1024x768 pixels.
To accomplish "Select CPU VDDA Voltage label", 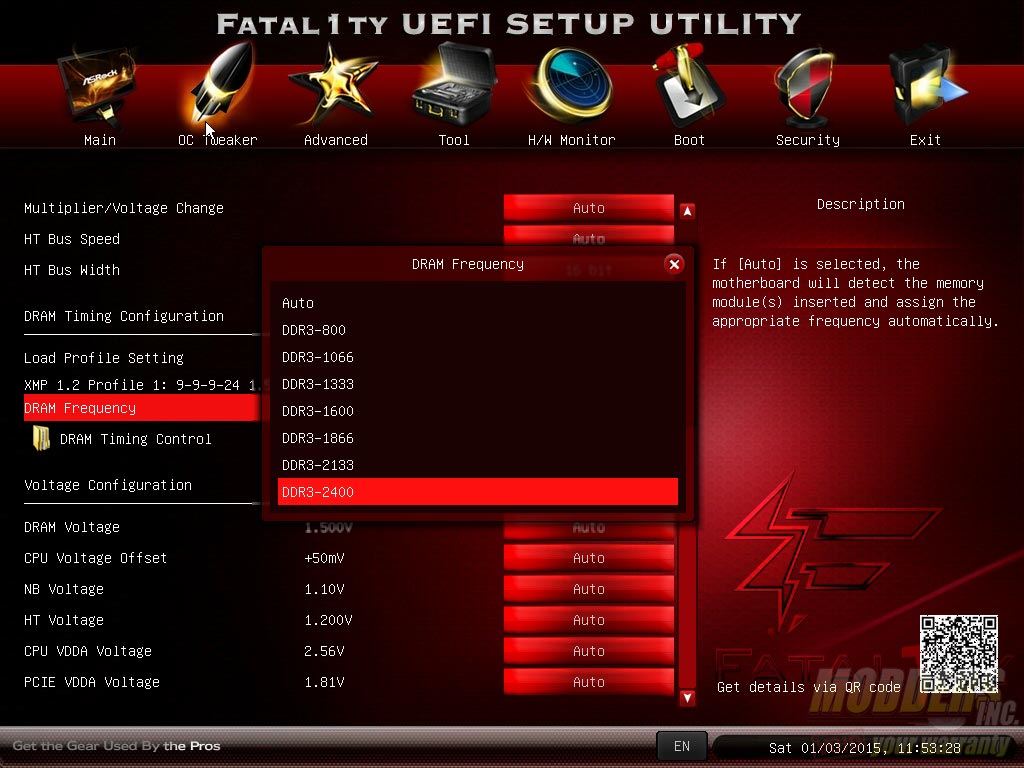I will 88,651.
